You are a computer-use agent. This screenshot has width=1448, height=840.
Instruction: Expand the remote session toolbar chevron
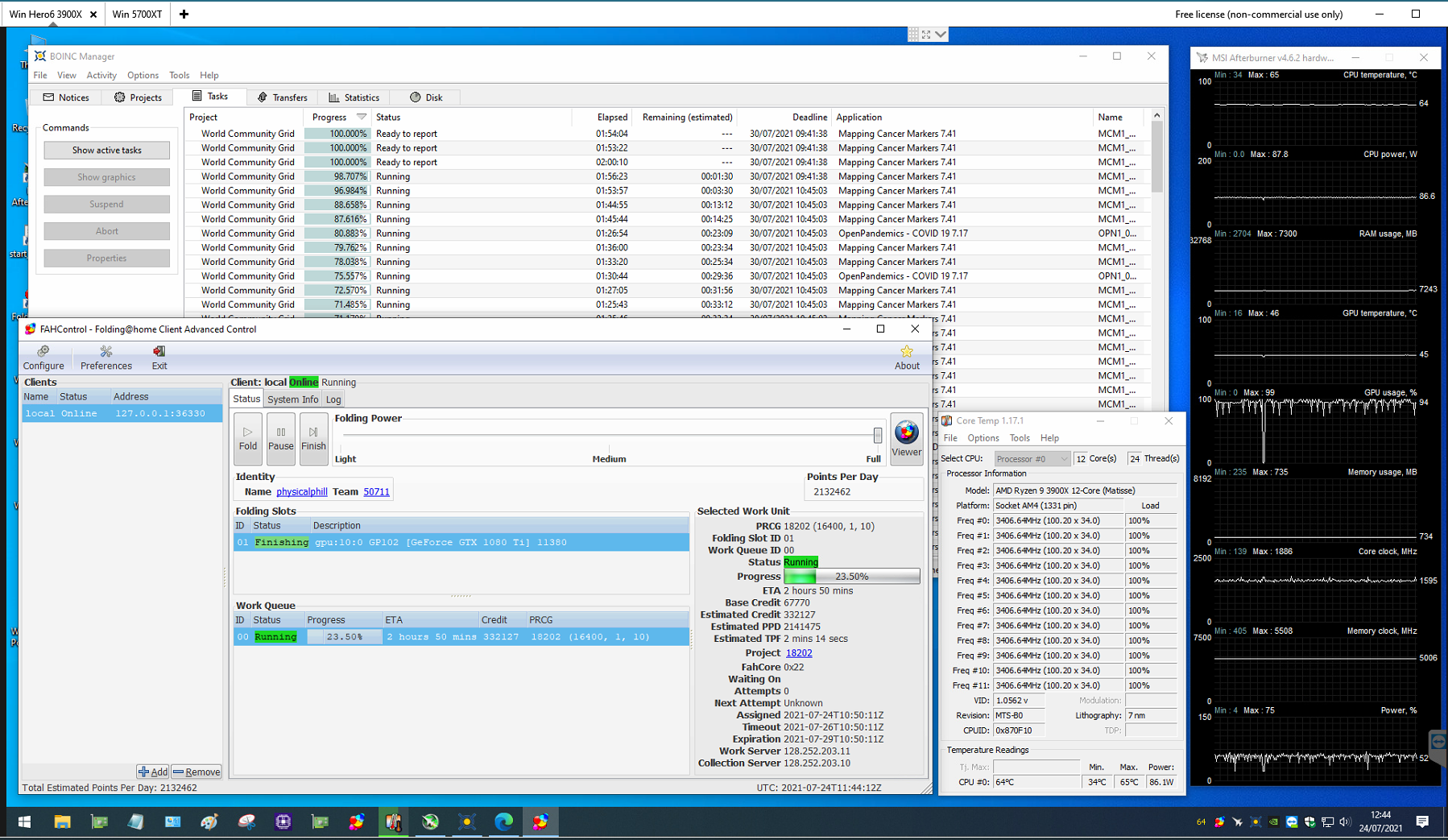pos(940,34)
